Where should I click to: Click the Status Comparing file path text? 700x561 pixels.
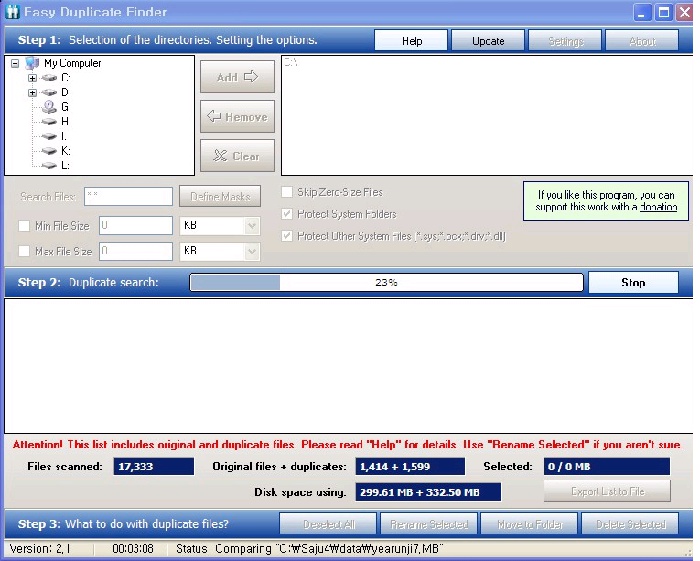pyautogui.click(x=309, y=549)
